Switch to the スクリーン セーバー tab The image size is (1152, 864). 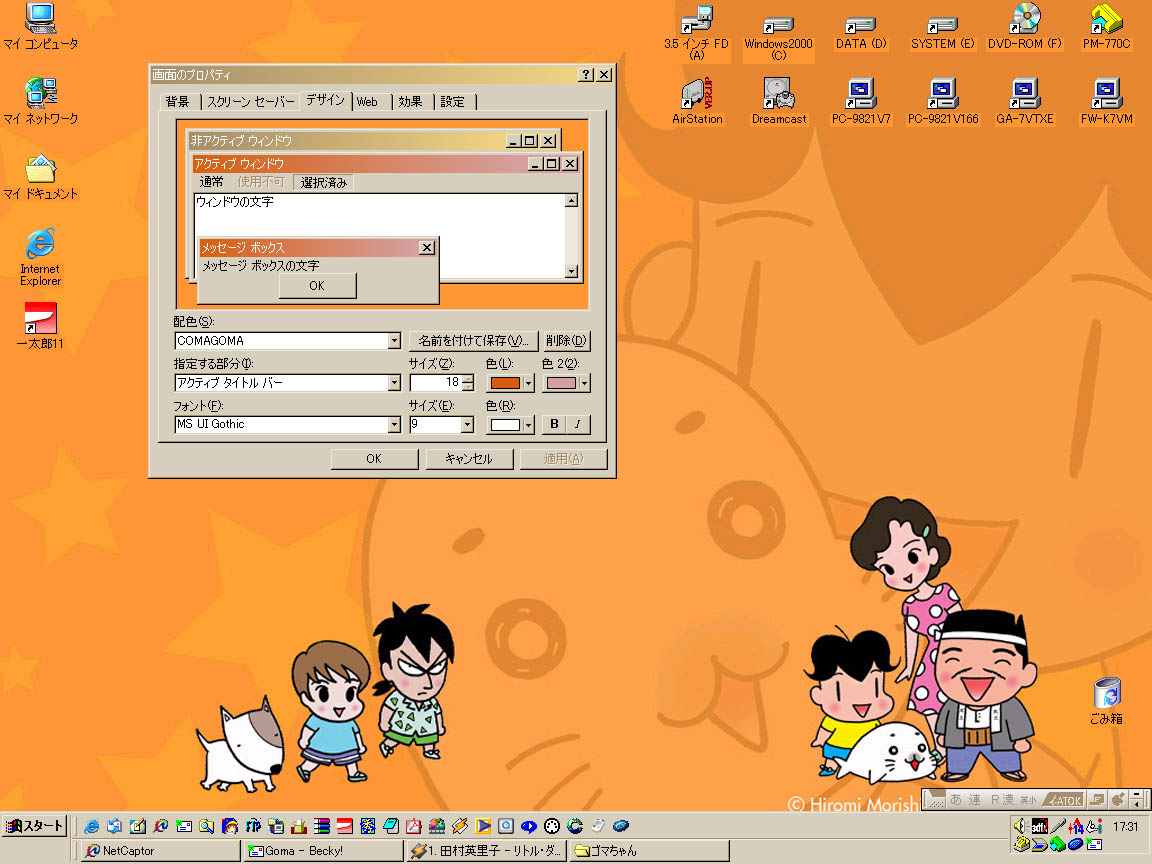[x=251, y=101]
